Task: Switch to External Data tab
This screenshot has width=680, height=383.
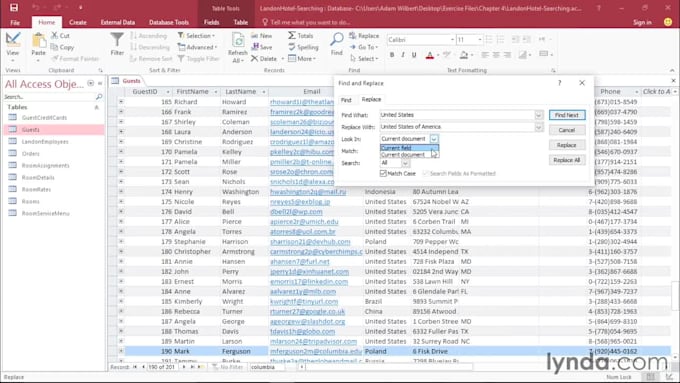Action: (x=118, y=22)
